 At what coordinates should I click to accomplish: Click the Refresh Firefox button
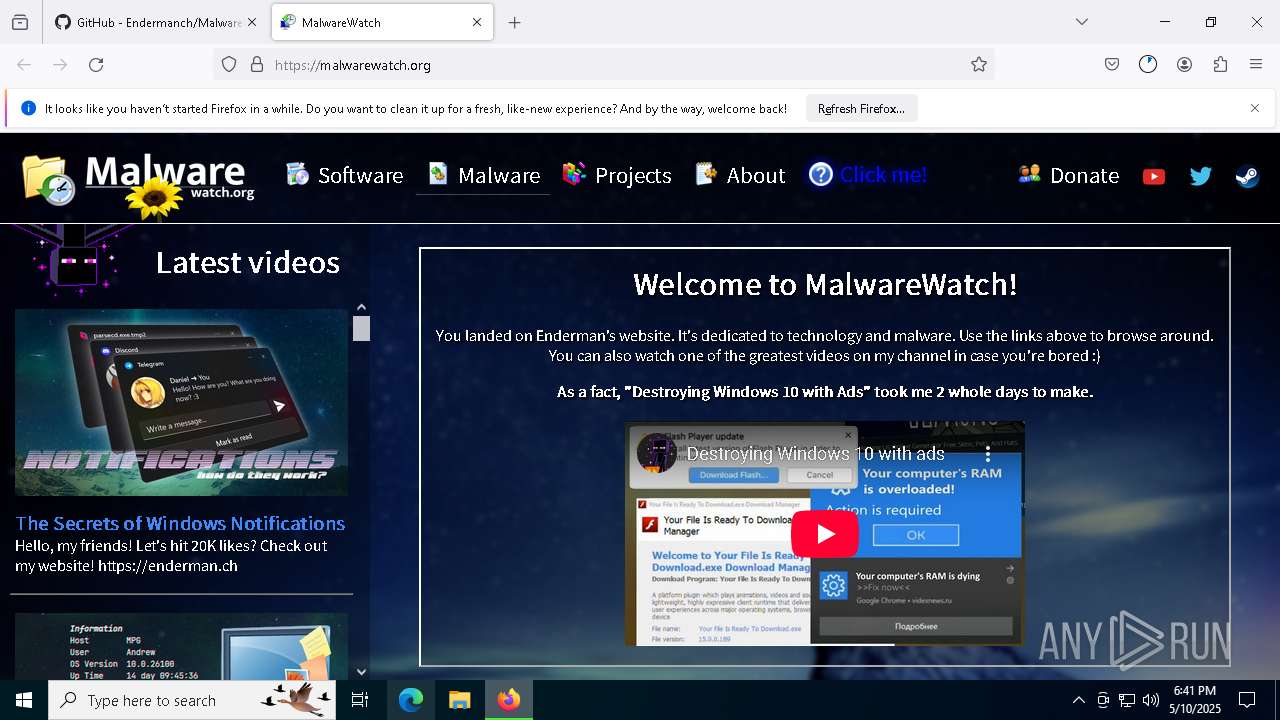tap(861, 108)
